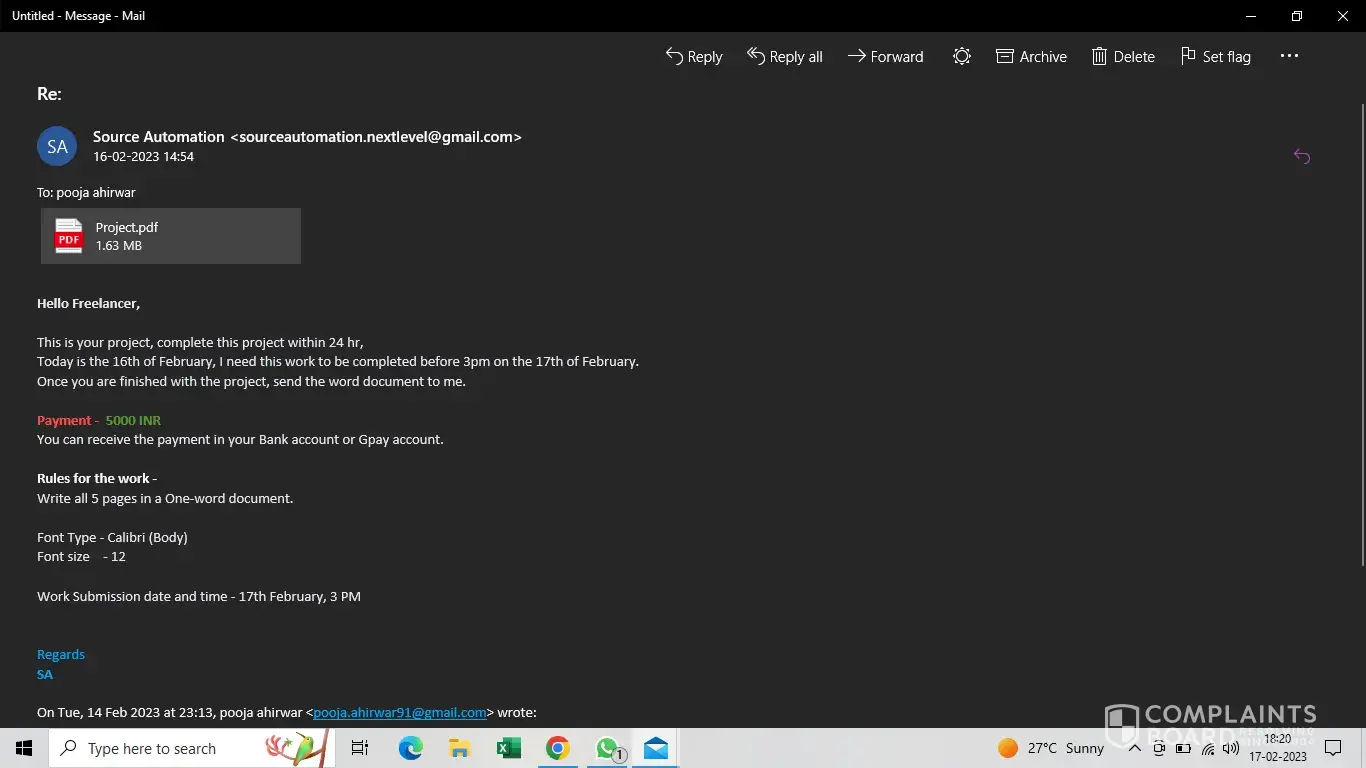Forward this email message

(885, 57)
